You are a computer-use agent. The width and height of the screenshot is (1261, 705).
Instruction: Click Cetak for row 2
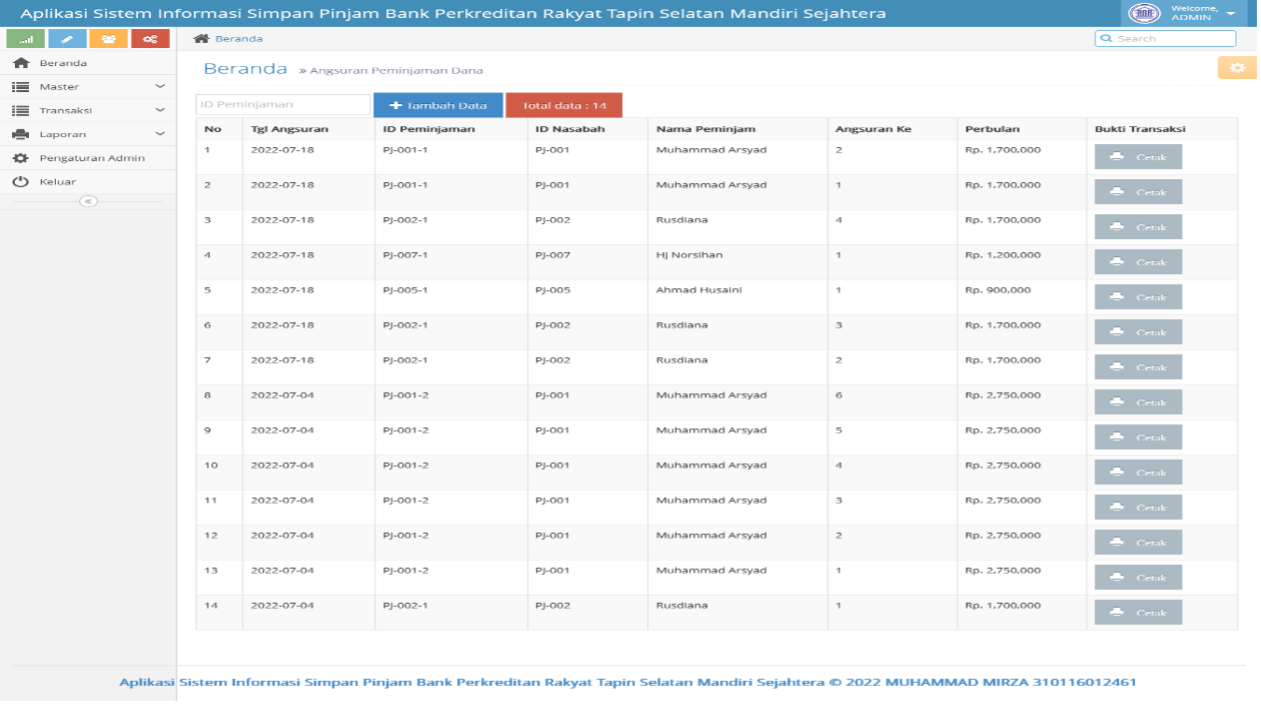point(1138,192)
